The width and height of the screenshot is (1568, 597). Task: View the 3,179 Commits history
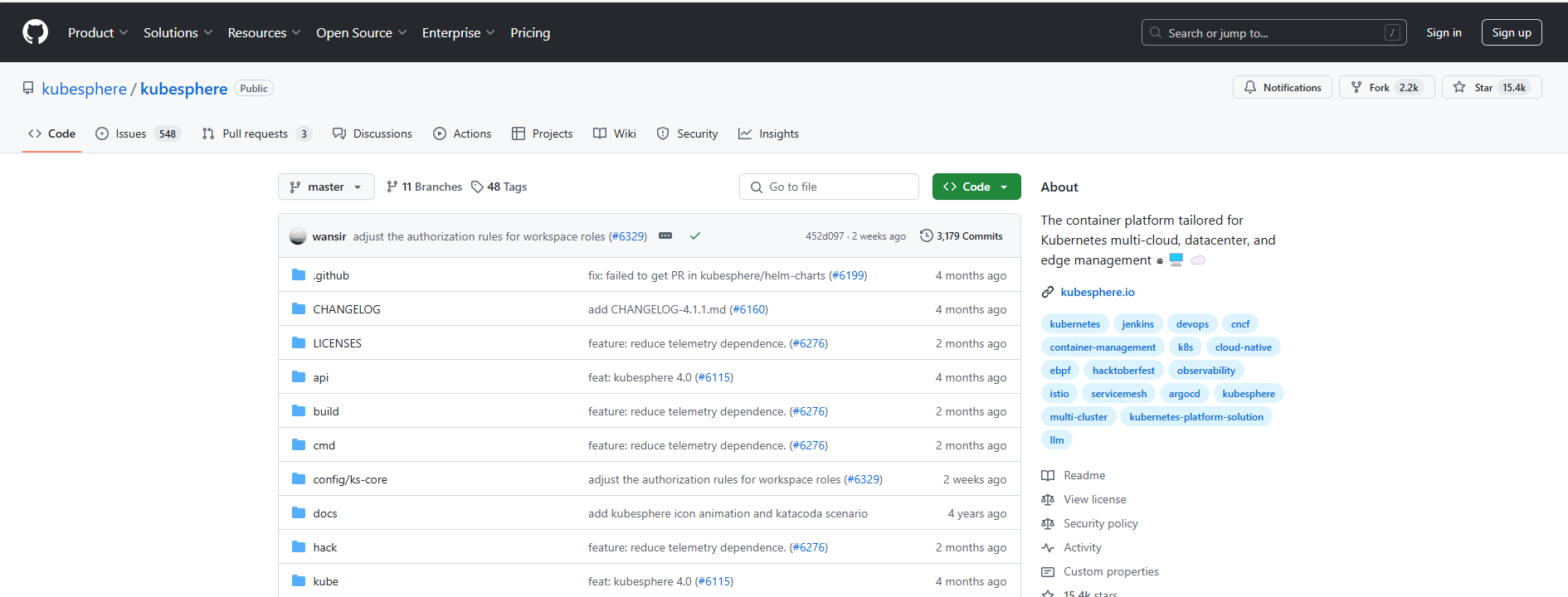962,236
